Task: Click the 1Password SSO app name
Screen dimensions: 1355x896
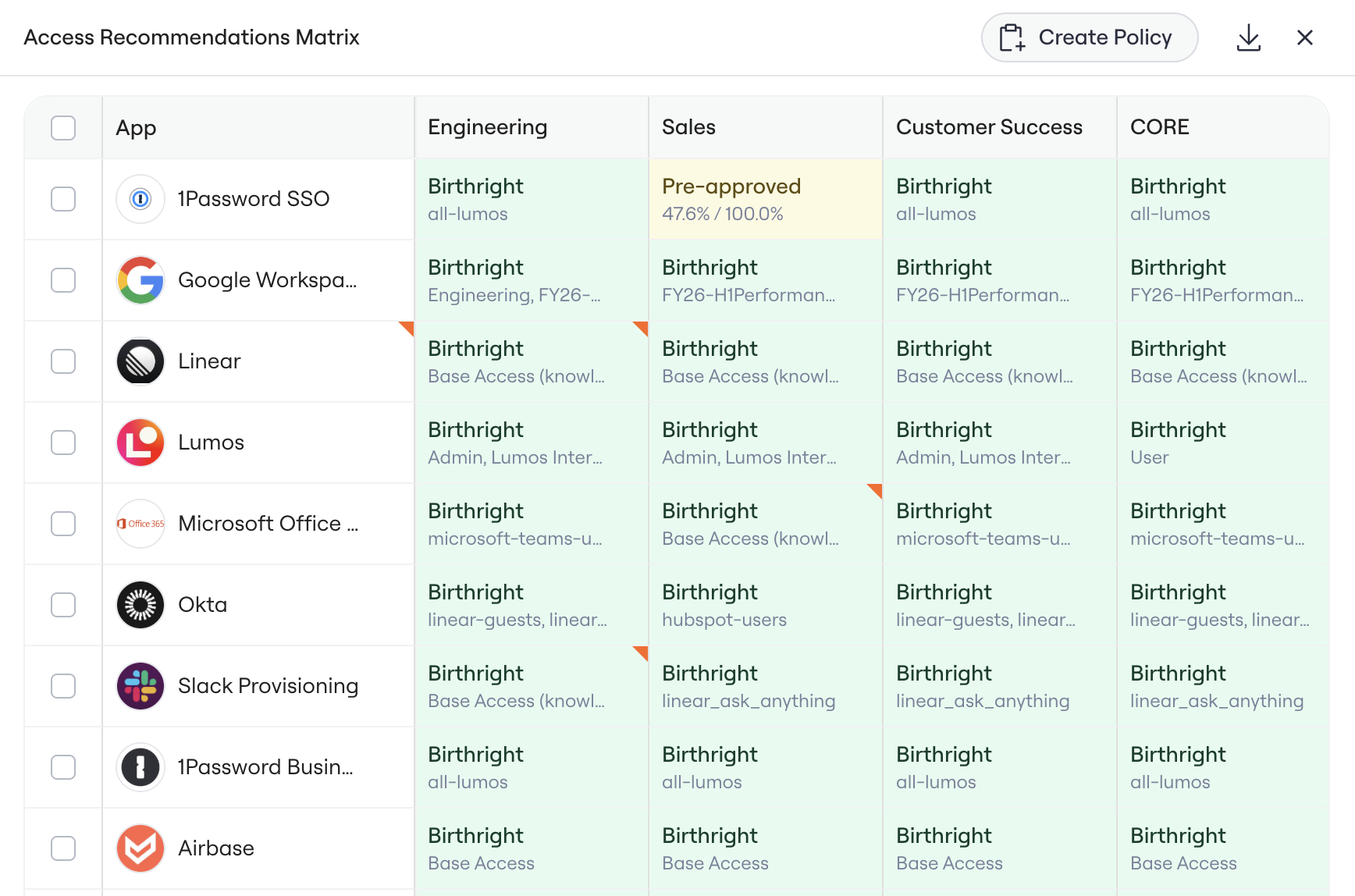Action: (x=254, y=199)
